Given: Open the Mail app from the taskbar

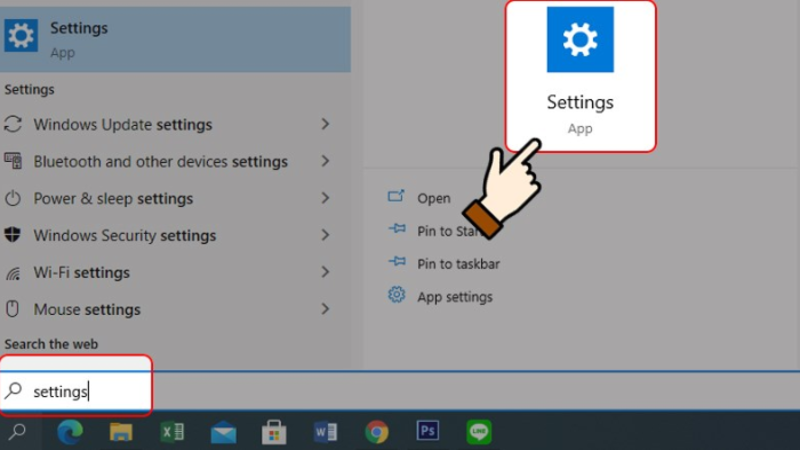Looking at the screenshot, I should (223, 433).
